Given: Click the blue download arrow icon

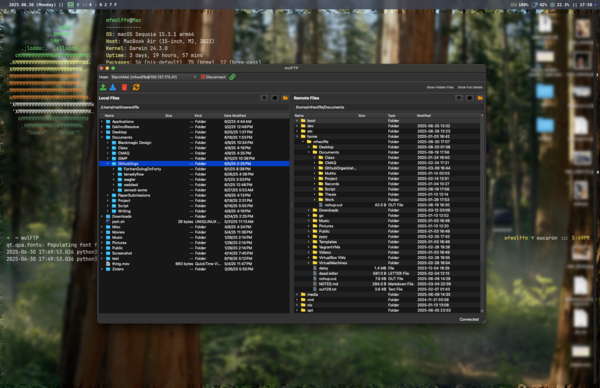Looking at the screenshot, I should (113, 87).
